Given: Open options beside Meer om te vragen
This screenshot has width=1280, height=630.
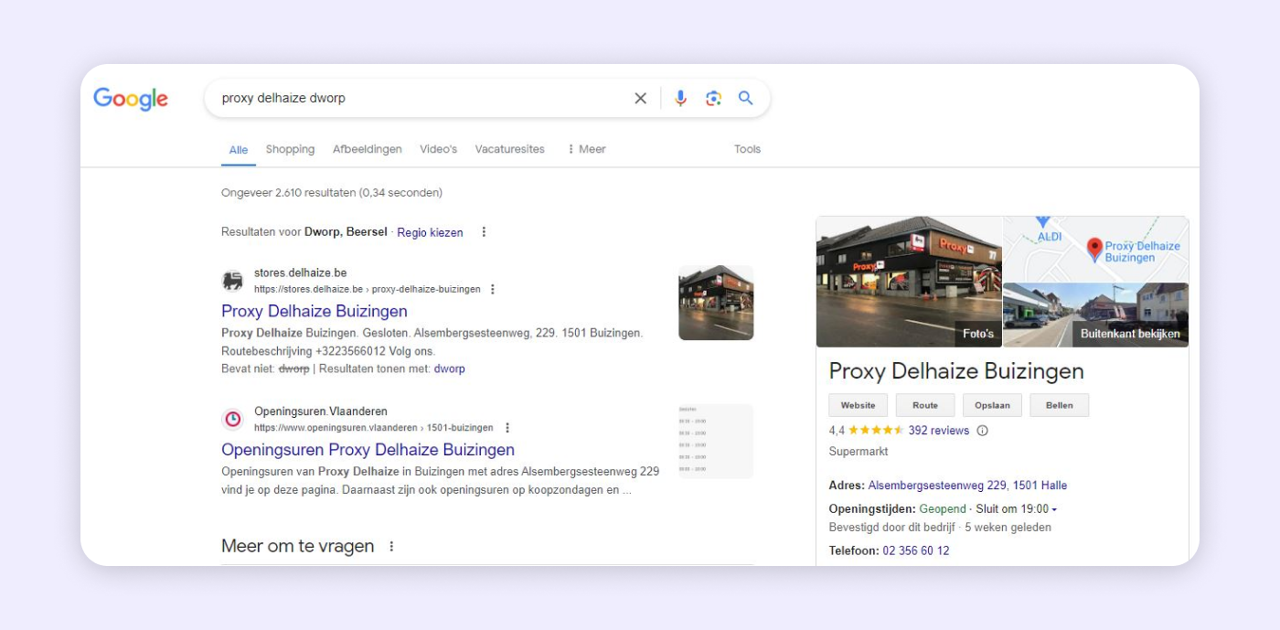Looking at the screenshot, I should (391, 547).
